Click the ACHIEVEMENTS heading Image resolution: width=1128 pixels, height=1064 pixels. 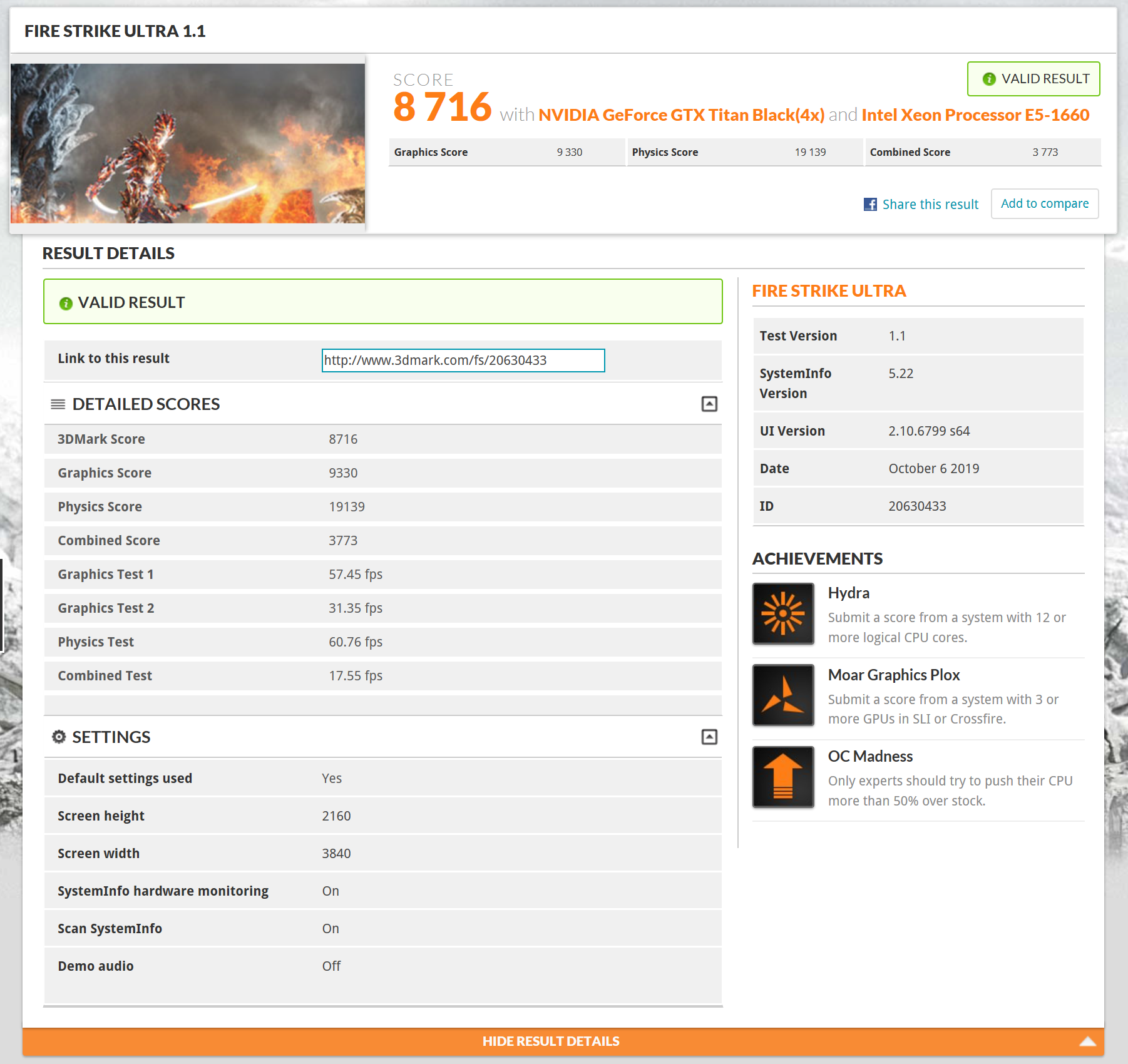coord(818,559)
